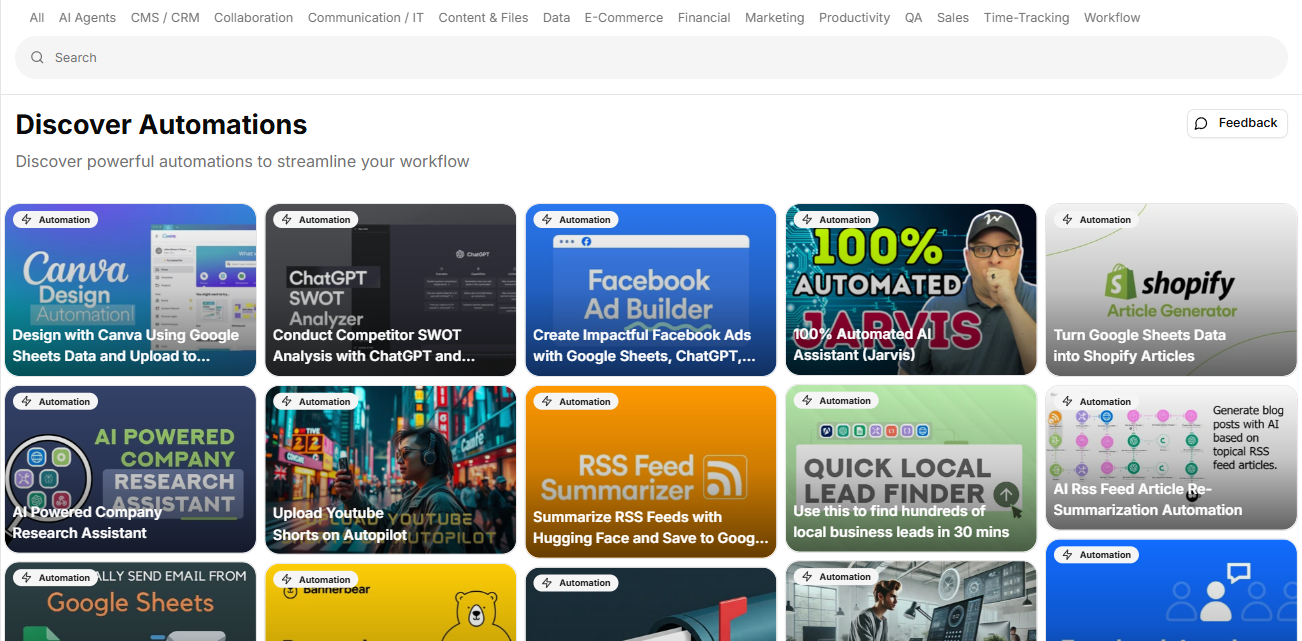
Task: Open Upload Youtube Shorts on Autopilot card
Action: tap(391, 470)
